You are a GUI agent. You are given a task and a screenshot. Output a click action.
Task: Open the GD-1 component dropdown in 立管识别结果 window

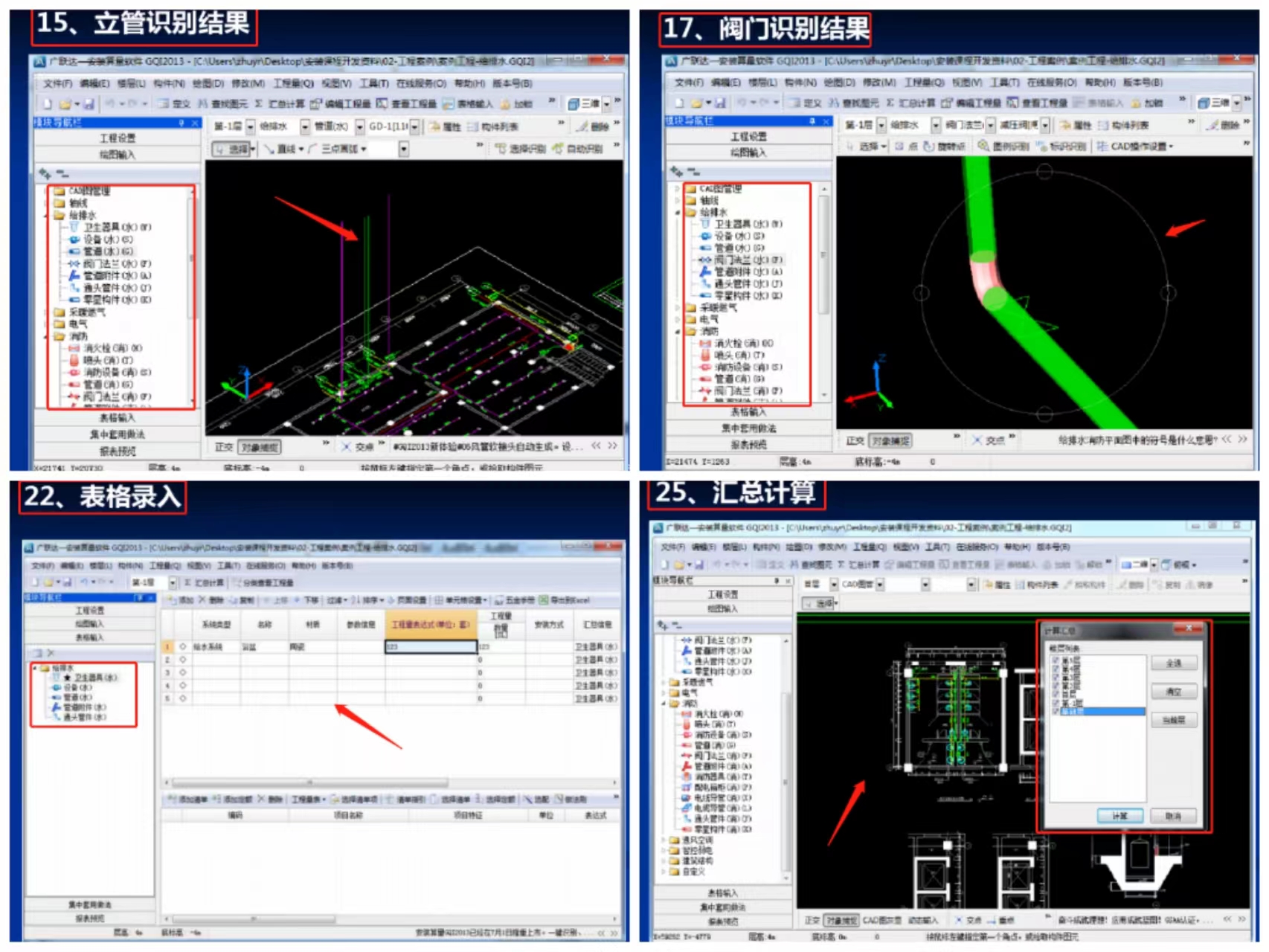(x=414, y=126)
